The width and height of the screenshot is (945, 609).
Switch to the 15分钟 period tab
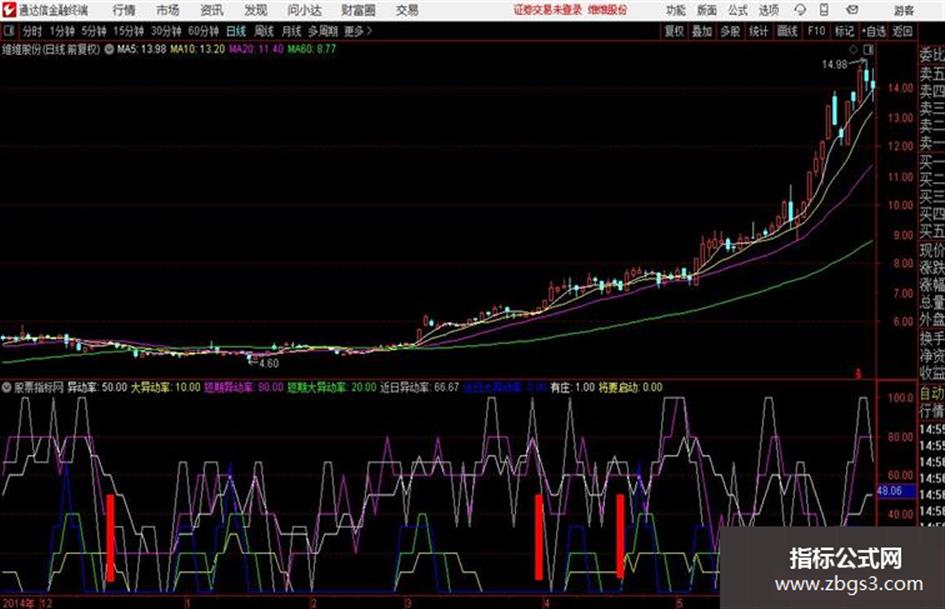tap(128, 31)
